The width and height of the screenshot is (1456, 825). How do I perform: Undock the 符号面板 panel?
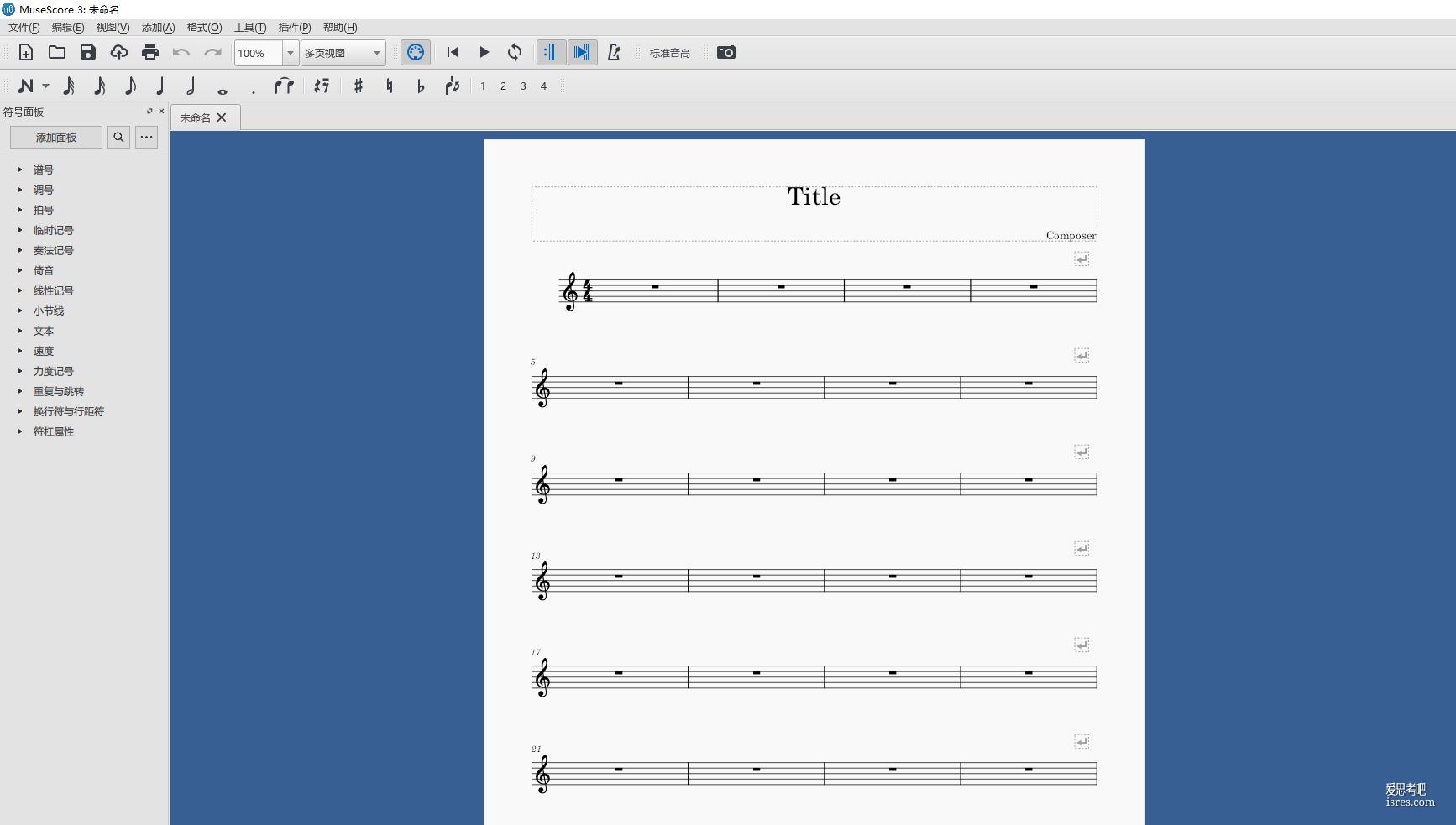[149, 111]
